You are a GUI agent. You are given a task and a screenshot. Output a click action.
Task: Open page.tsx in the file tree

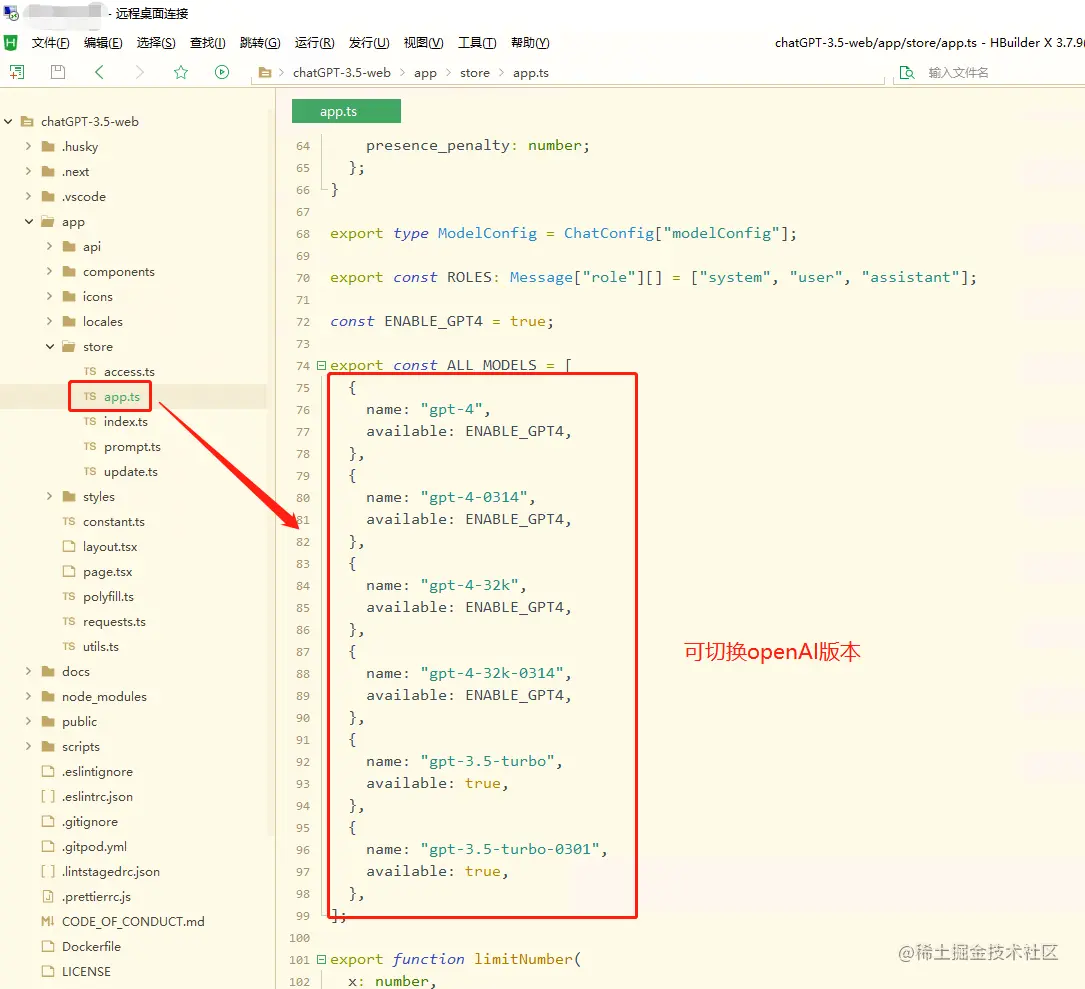(x=107, y=572)
